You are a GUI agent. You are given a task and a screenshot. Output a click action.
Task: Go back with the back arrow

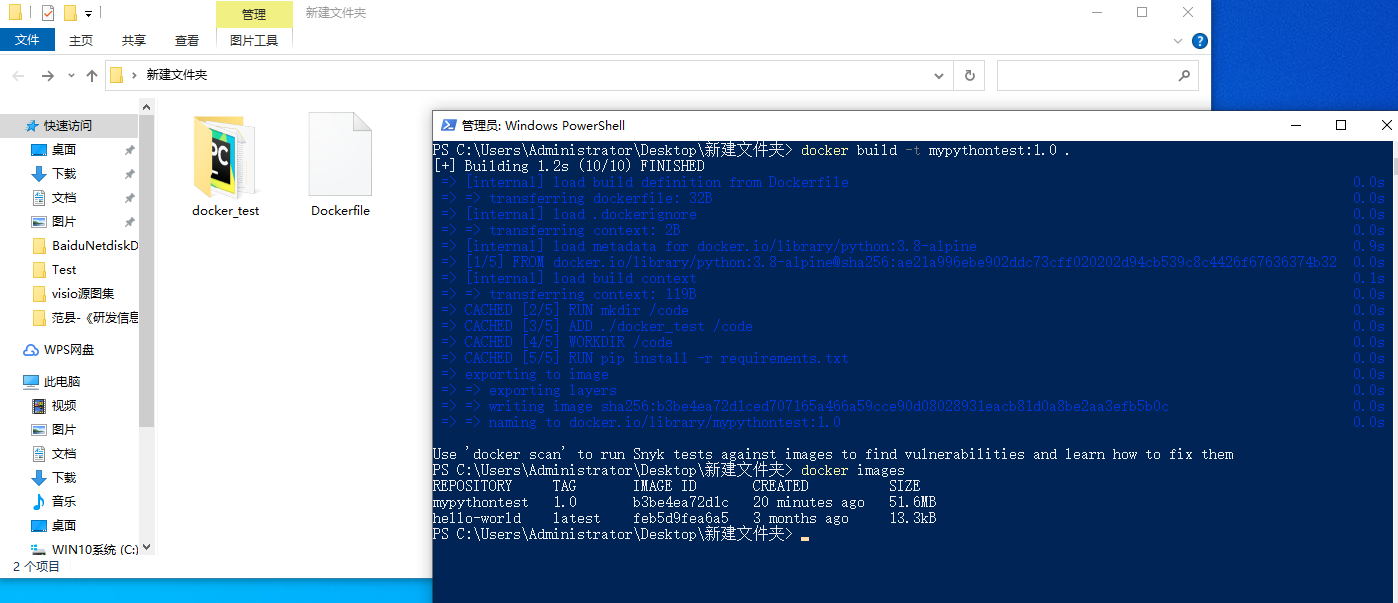click(x=18, y=75)
